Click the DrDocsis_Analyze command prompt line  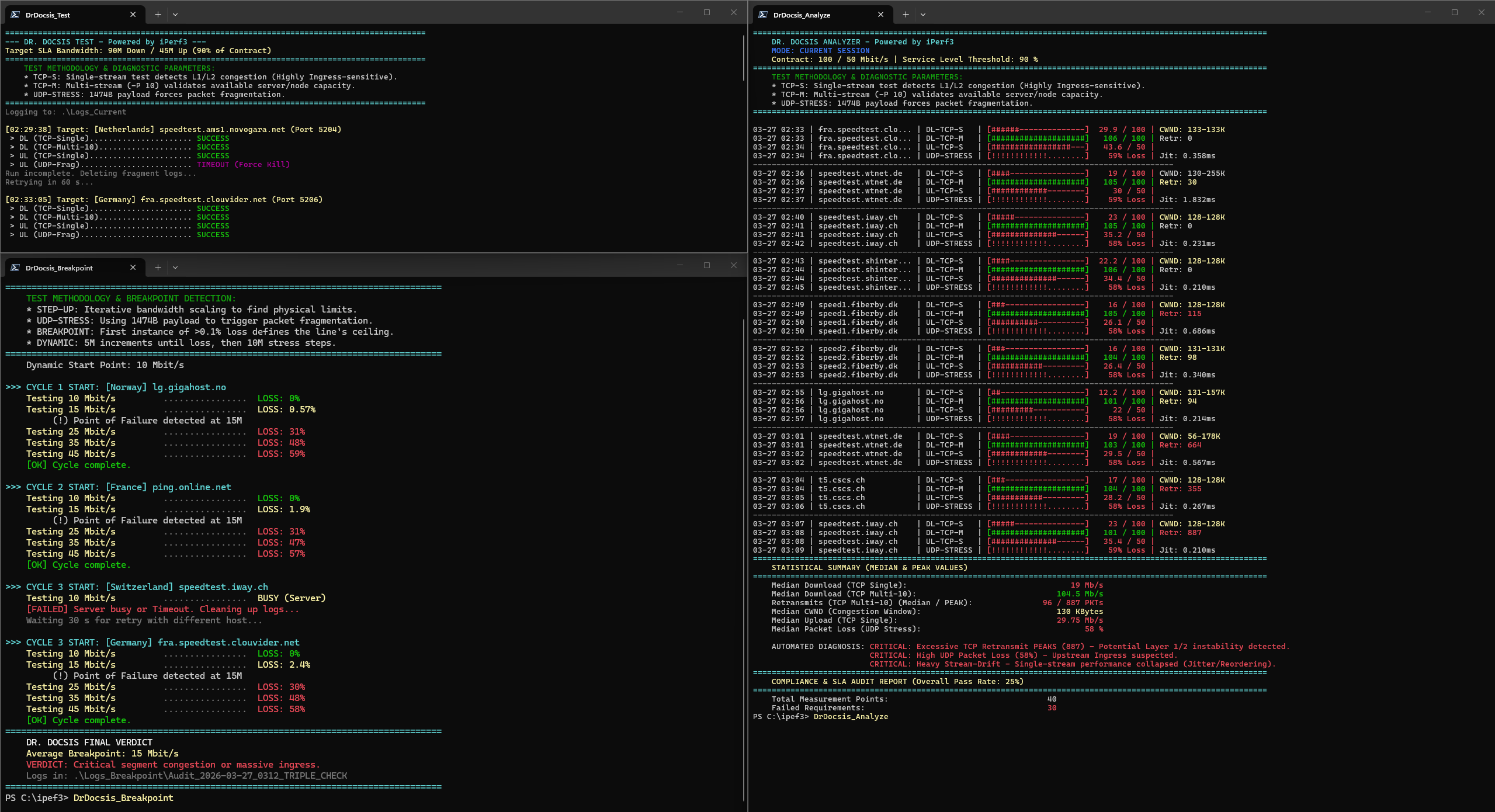[x=820, y=717]
